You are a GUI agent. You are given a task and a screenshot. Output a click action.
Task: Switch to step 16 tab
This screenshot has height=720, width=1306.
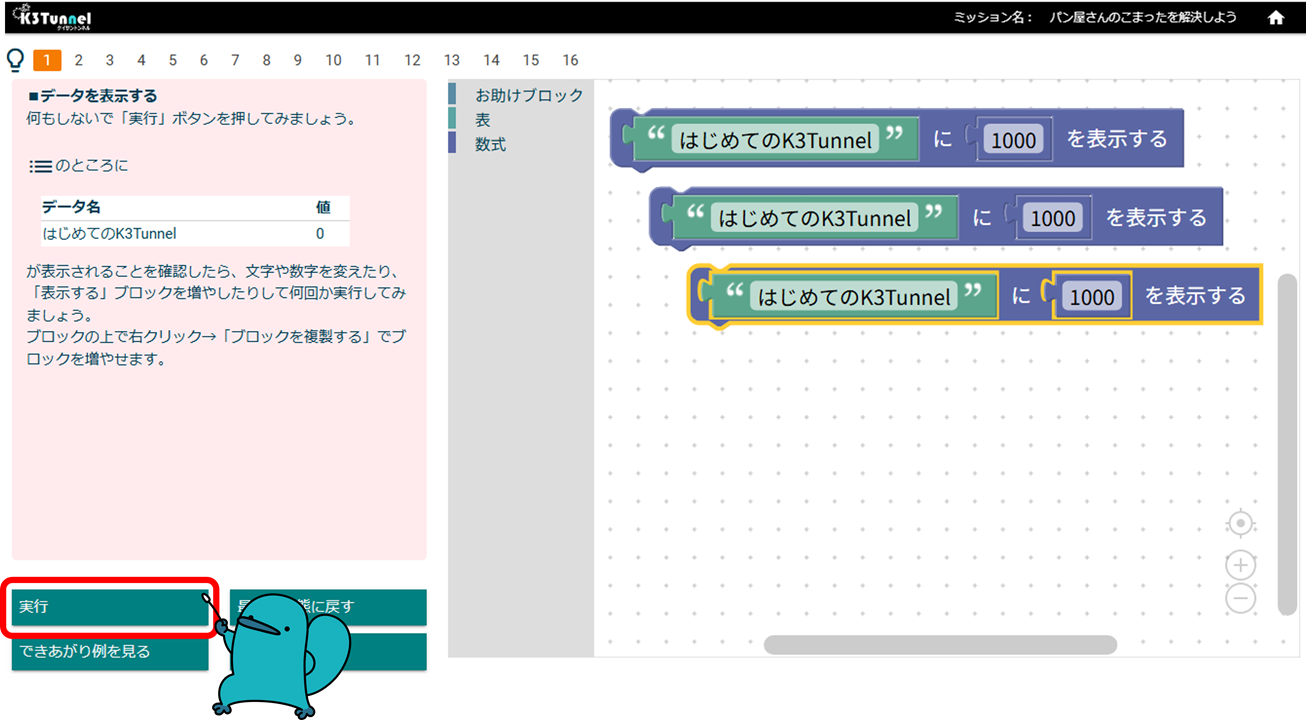point(570,60)
